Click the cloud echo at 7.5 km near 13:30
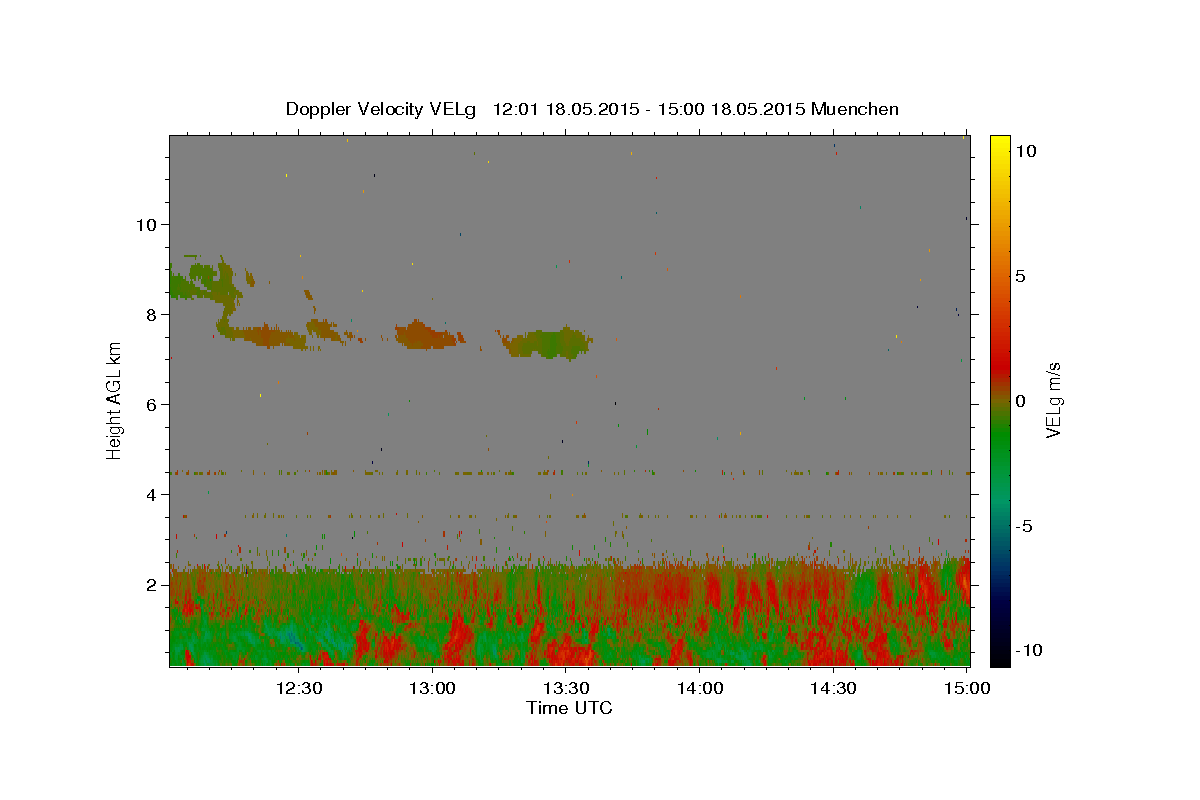This screenshot has height=800, width=1200. click(548, 343)
